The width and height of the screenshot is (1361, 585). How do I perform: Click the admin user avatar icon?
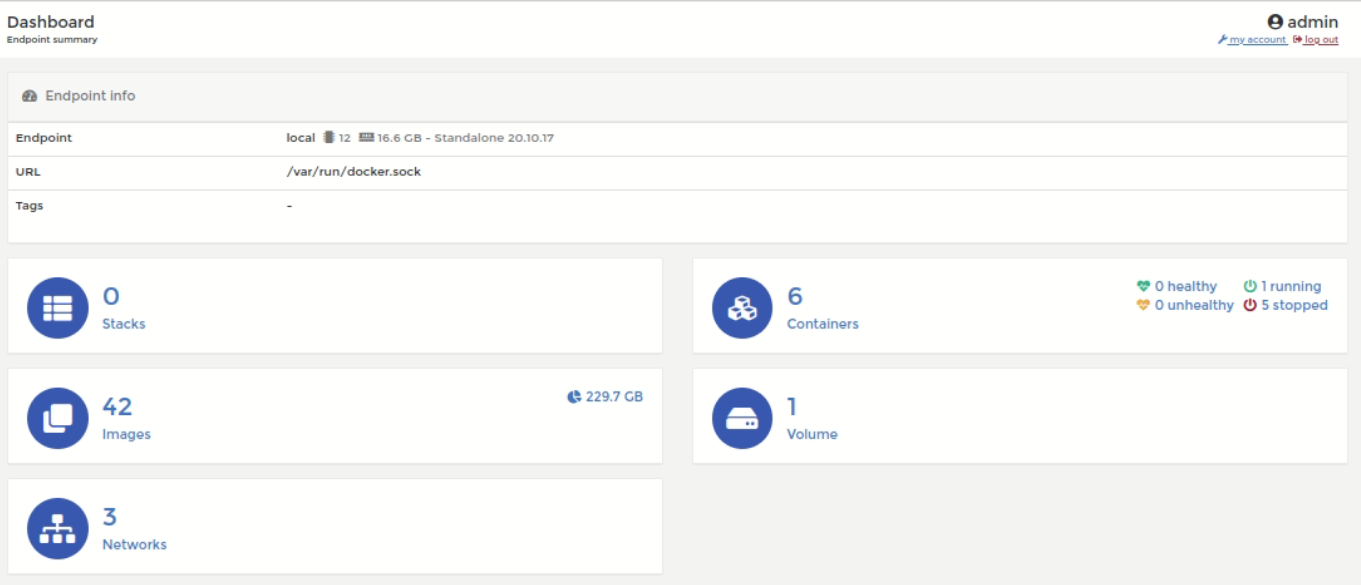click(1275, 22)
